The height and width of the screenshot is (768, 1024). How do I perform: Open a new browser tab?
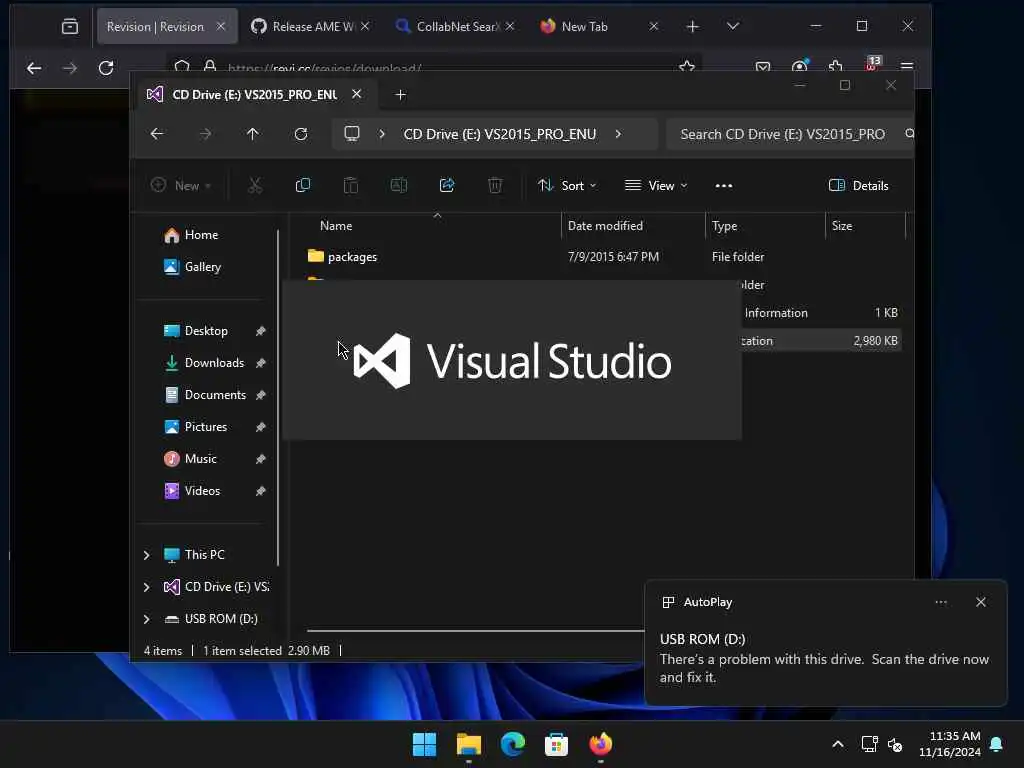(x=693, y=27)
